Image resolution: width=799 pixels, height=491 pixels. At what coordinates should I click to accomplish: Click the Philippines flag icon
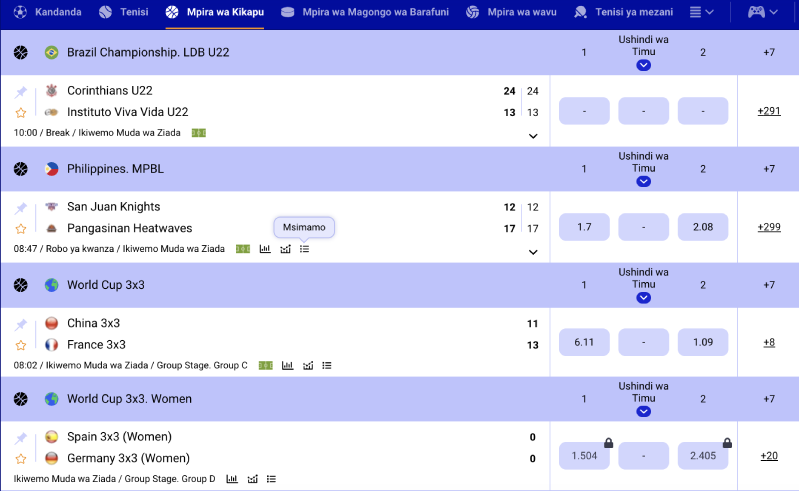51,169
